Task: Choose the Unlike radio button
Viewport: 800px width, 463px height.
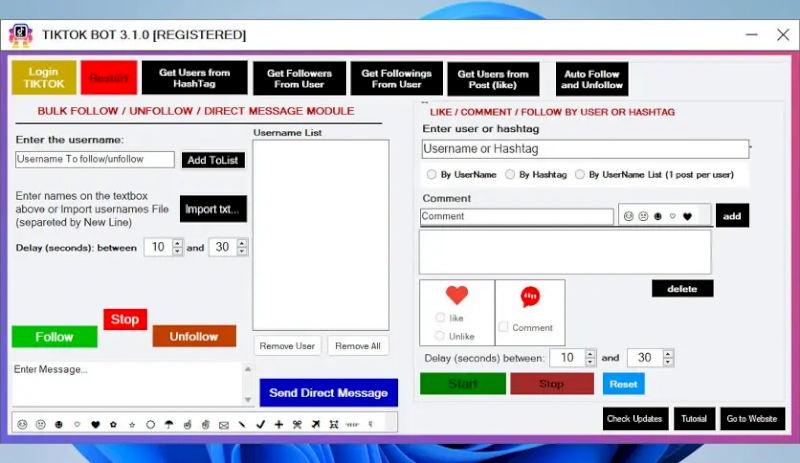Action: tap(439, 336)
